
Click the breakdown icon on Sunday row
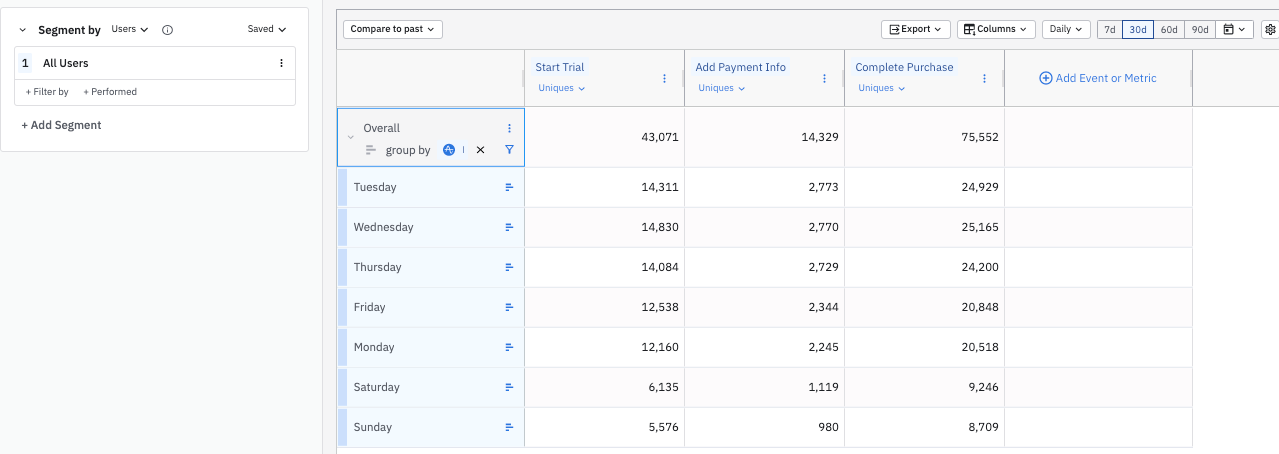pyautogui.click(x=509, y=427)
